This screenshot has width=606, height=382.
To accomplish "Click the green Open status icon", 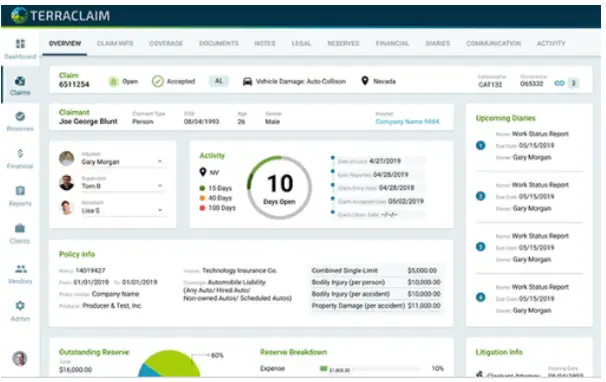I will [113, 82].
